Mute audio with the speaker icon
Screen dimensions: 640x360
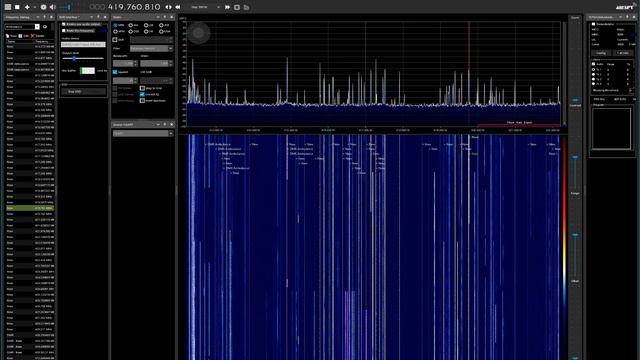pyautogui.click(x=53, y=7)
